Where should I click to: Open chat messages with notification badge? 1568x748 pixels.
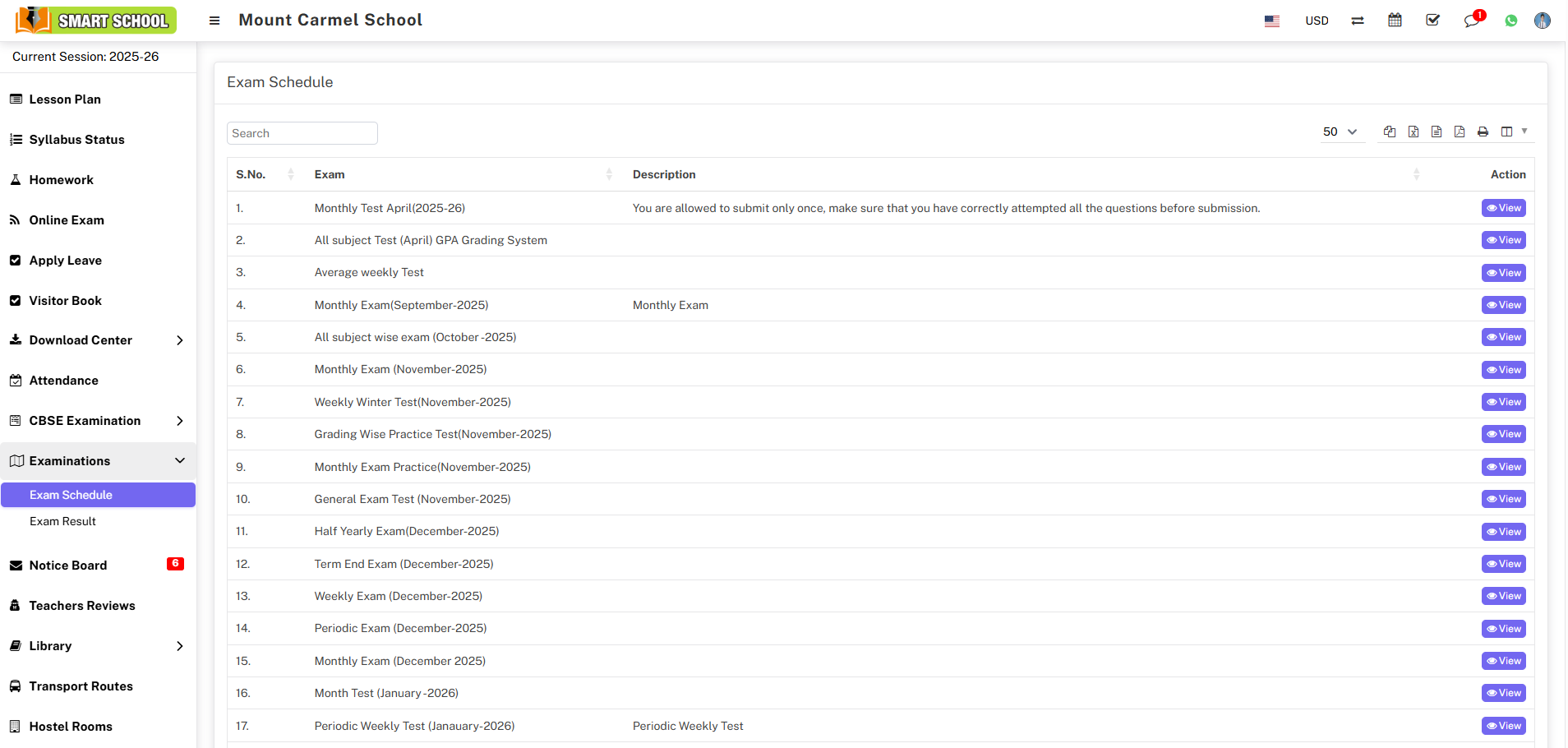[1471, 21]
